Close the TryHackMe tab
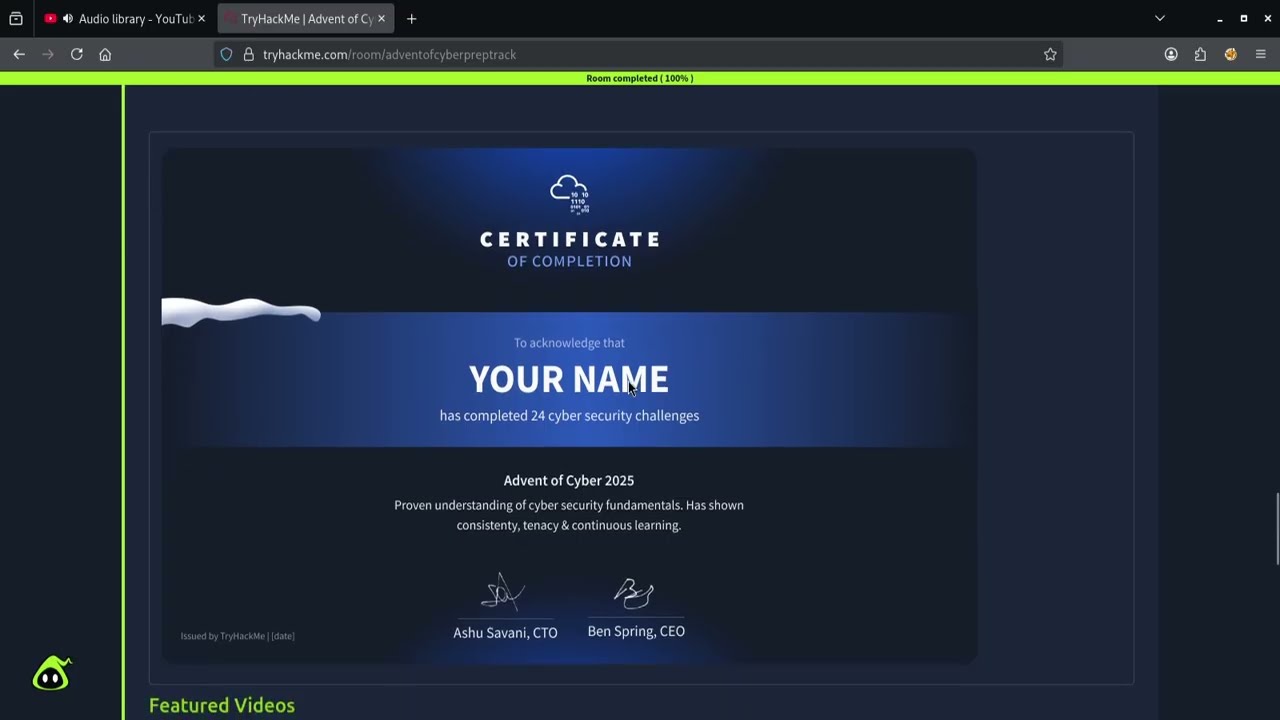 pyautogui.click(x=381, y=19)
